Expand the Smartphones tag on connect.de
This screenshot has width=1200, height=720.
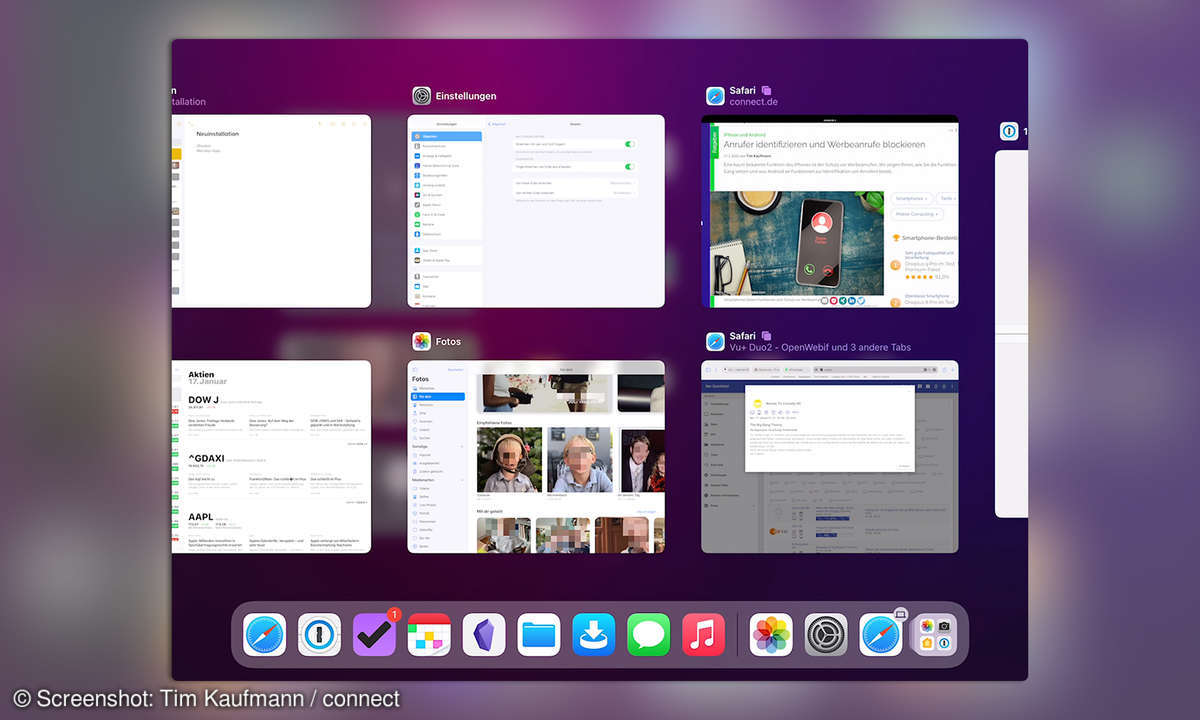click(x=911, y=199)
